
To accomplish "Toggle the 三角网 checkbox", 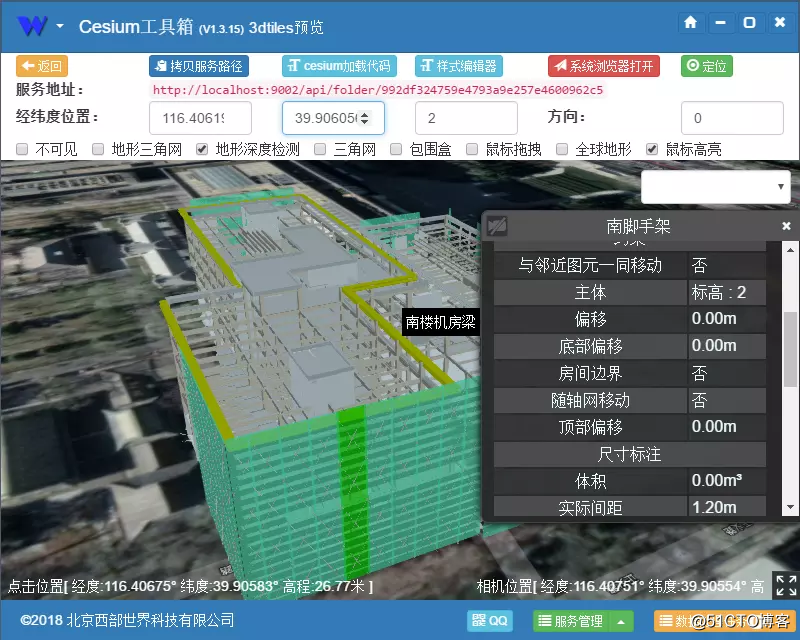I will (320, 149).
